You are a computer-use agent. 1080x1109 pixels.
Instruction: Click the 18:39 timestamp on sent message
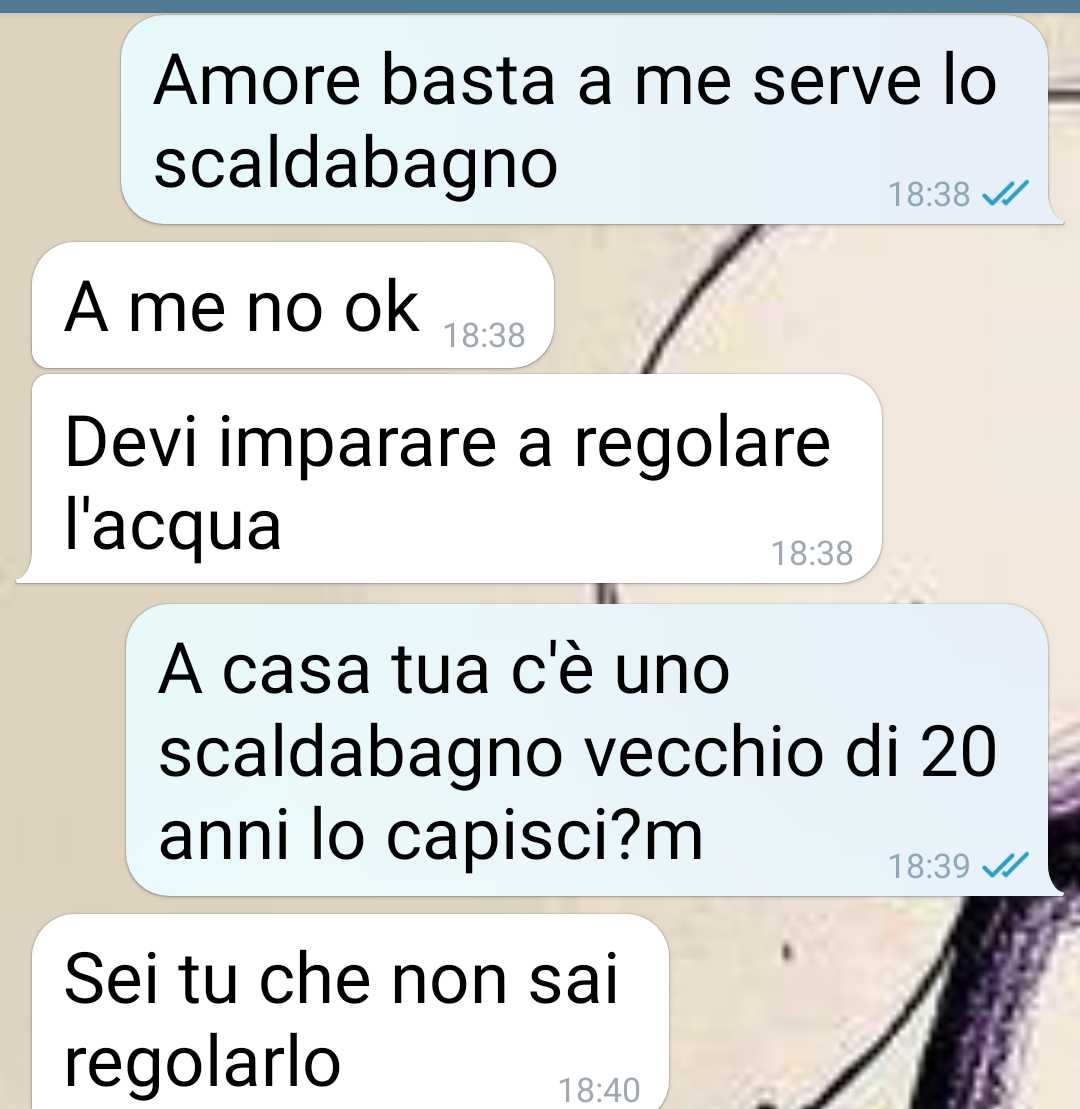point(929,866)
